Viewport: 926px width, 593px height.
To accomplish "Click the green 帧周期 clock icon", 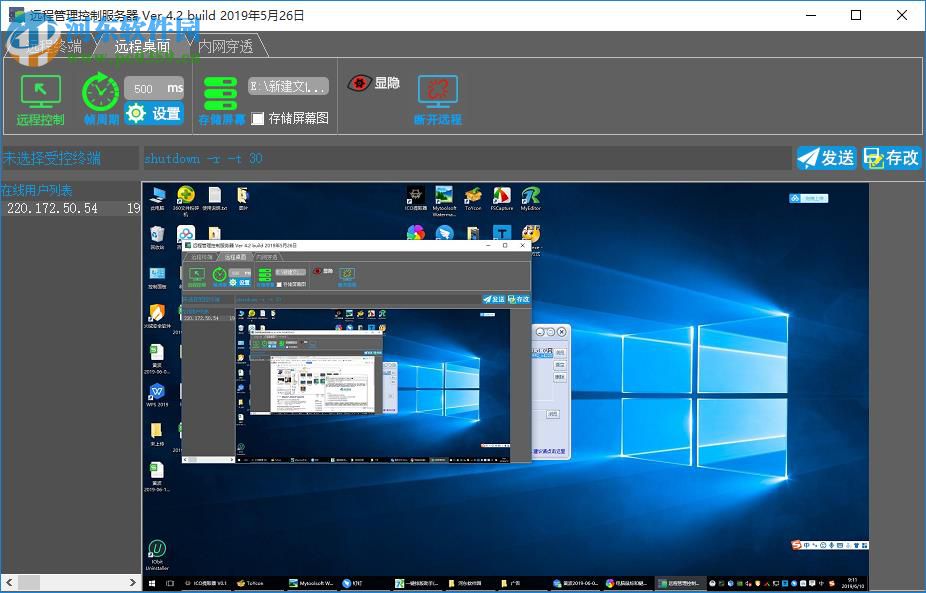I will (x=100, y=92).
